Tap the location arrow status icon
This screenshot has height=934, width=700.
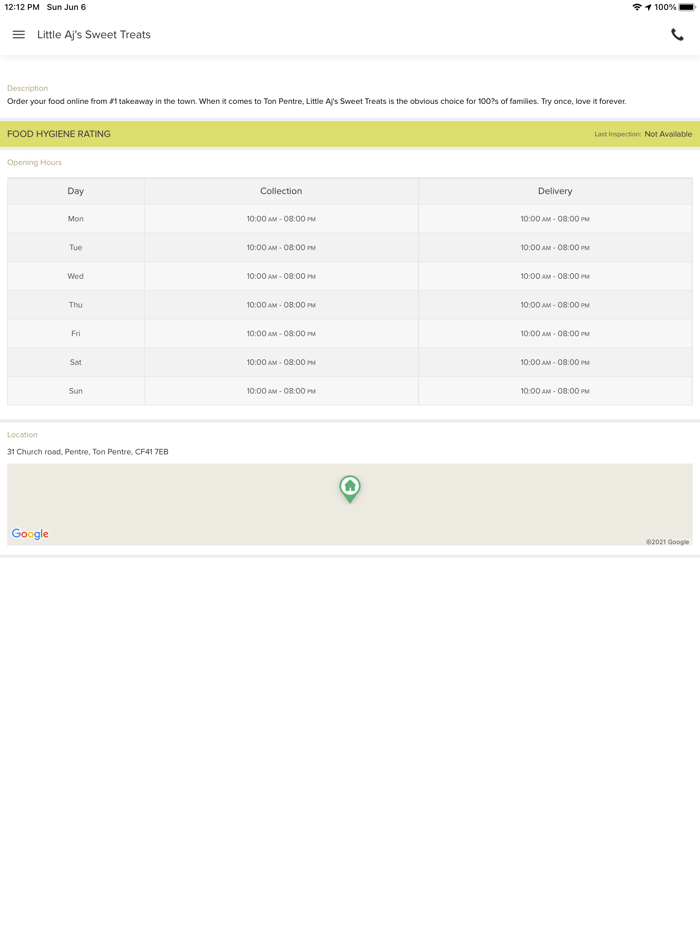pos(648,7)
